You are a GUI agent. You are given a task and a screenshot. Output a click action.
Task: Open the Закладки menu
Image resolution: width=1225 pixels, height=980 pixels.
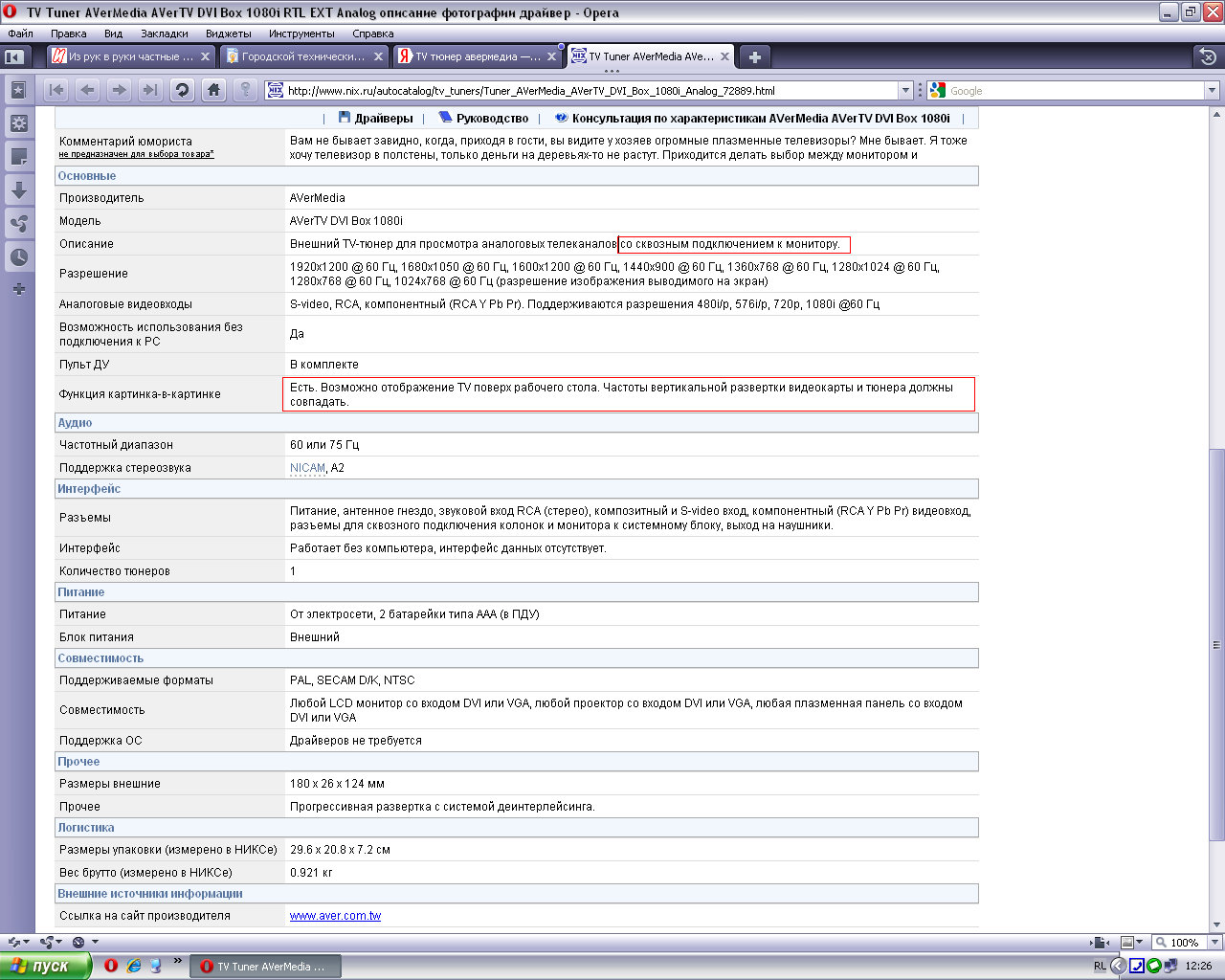[x=165, y=33]
